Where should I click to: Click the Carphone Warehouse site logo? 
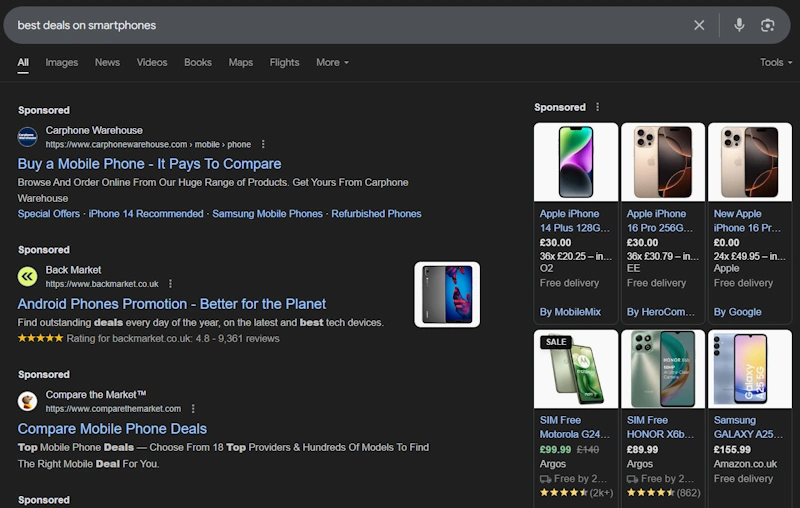click(28, 137)
